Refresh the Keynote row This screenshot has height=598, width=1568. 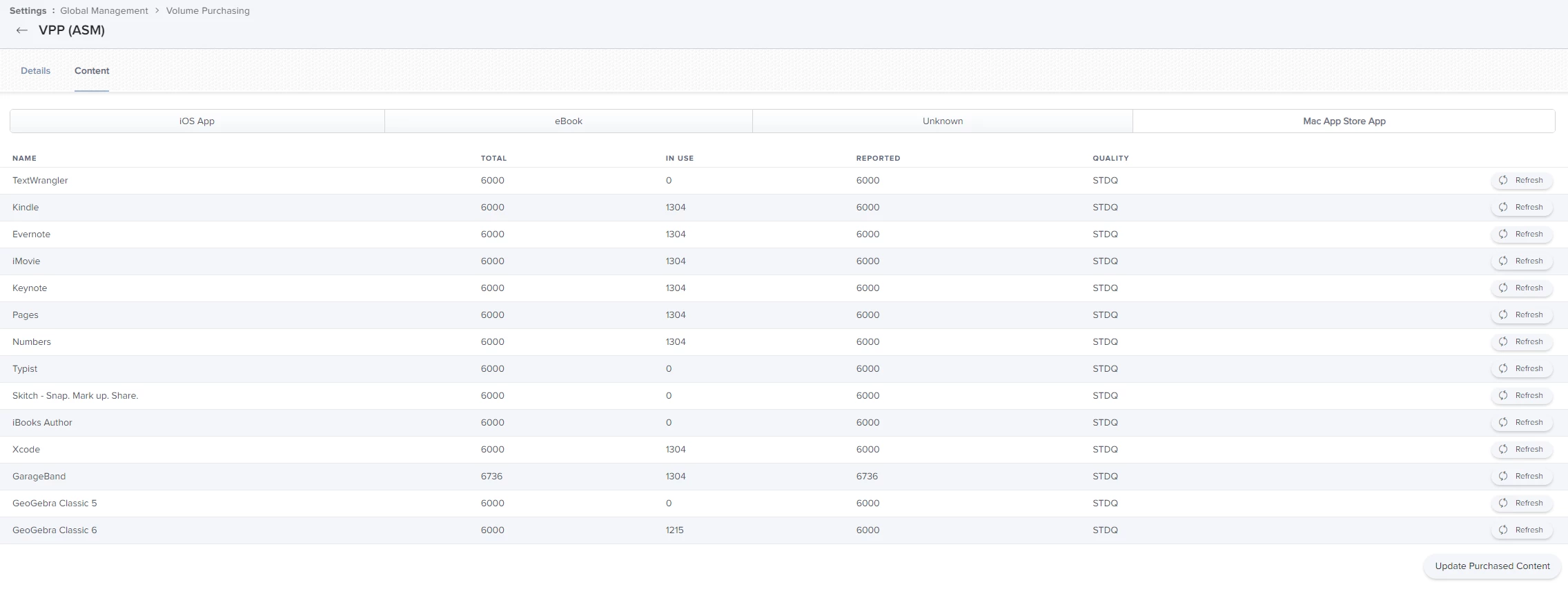pyautogui.click(x=1522, y=288)
